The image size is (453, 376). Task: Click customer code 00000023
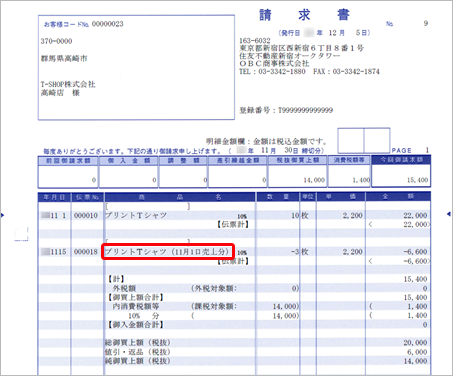pyautogui.click(x=107, y=24)
